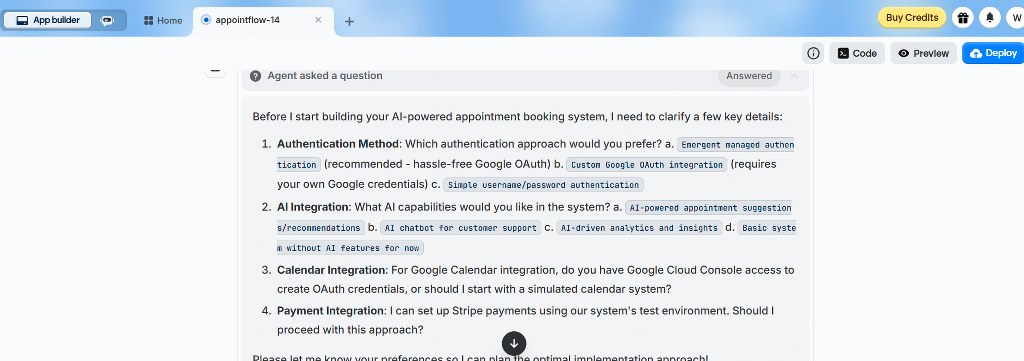Click the AI chatbot for customer support chip

[460, 228]
